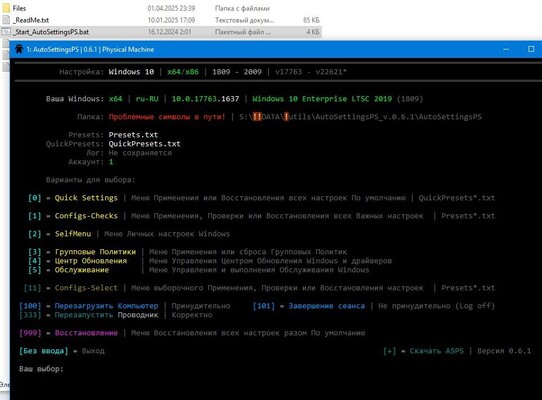542x400 pixels.
Task: Click the Ваш выбор input prompt
Action: pos(41,369)
